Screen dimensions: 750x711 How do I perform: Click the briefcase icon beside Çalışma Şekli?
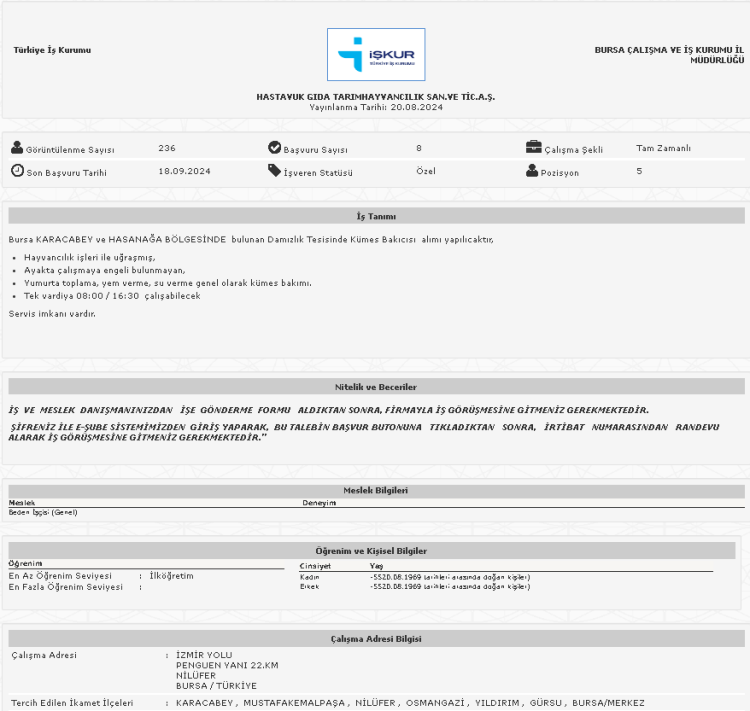tap(534, 148)
